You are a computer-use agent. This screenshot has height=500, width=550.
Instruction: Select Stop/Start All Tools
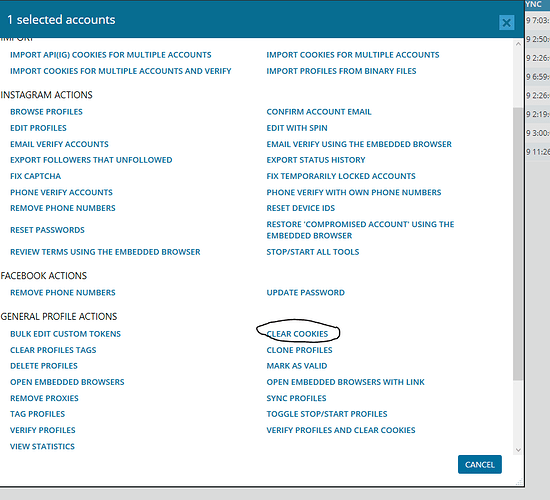313,252
